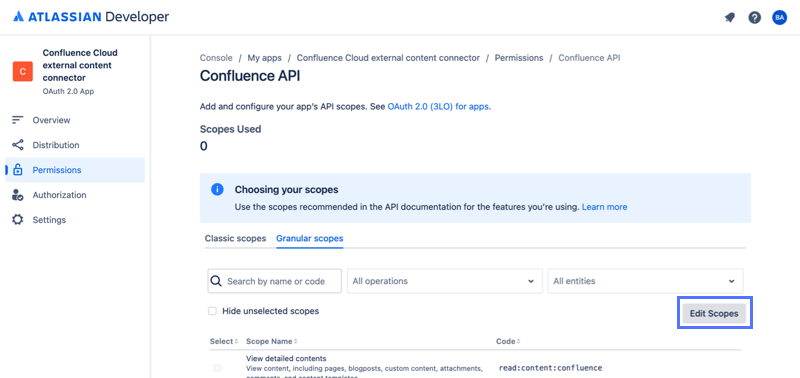The height and width of the screenshot is (378, 800).
Task: Click the OAuth 2.0 App label
Action: pos(68,92)
